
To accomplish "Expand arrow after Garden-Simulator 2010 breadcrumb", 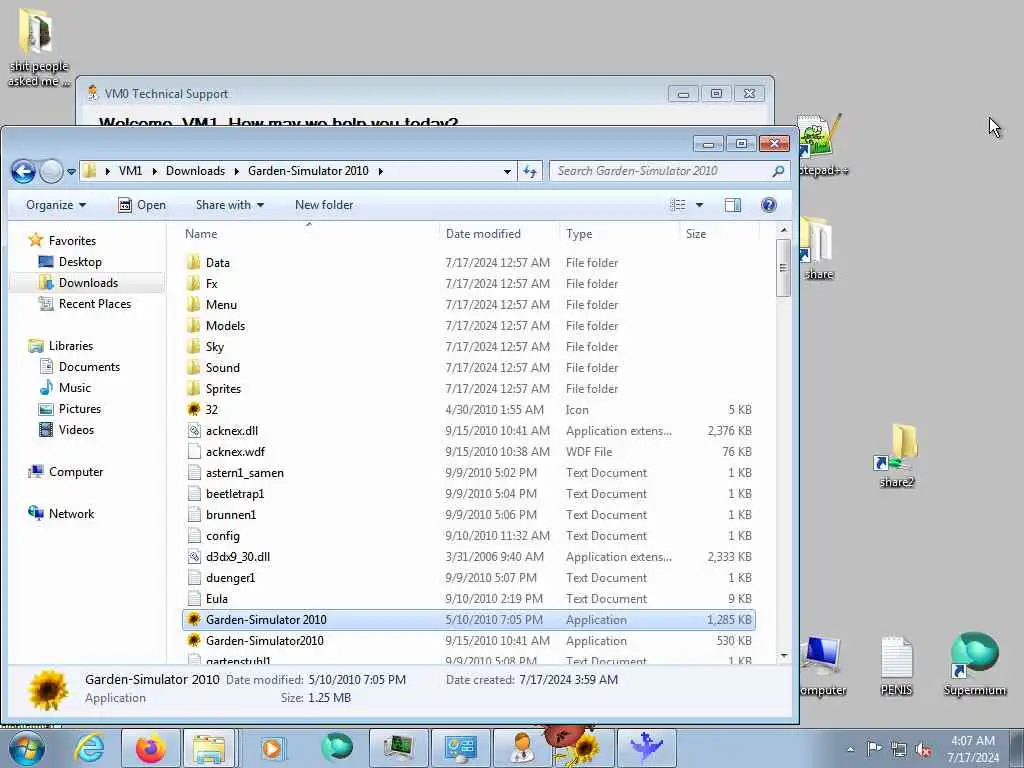I will click(380, 171).
